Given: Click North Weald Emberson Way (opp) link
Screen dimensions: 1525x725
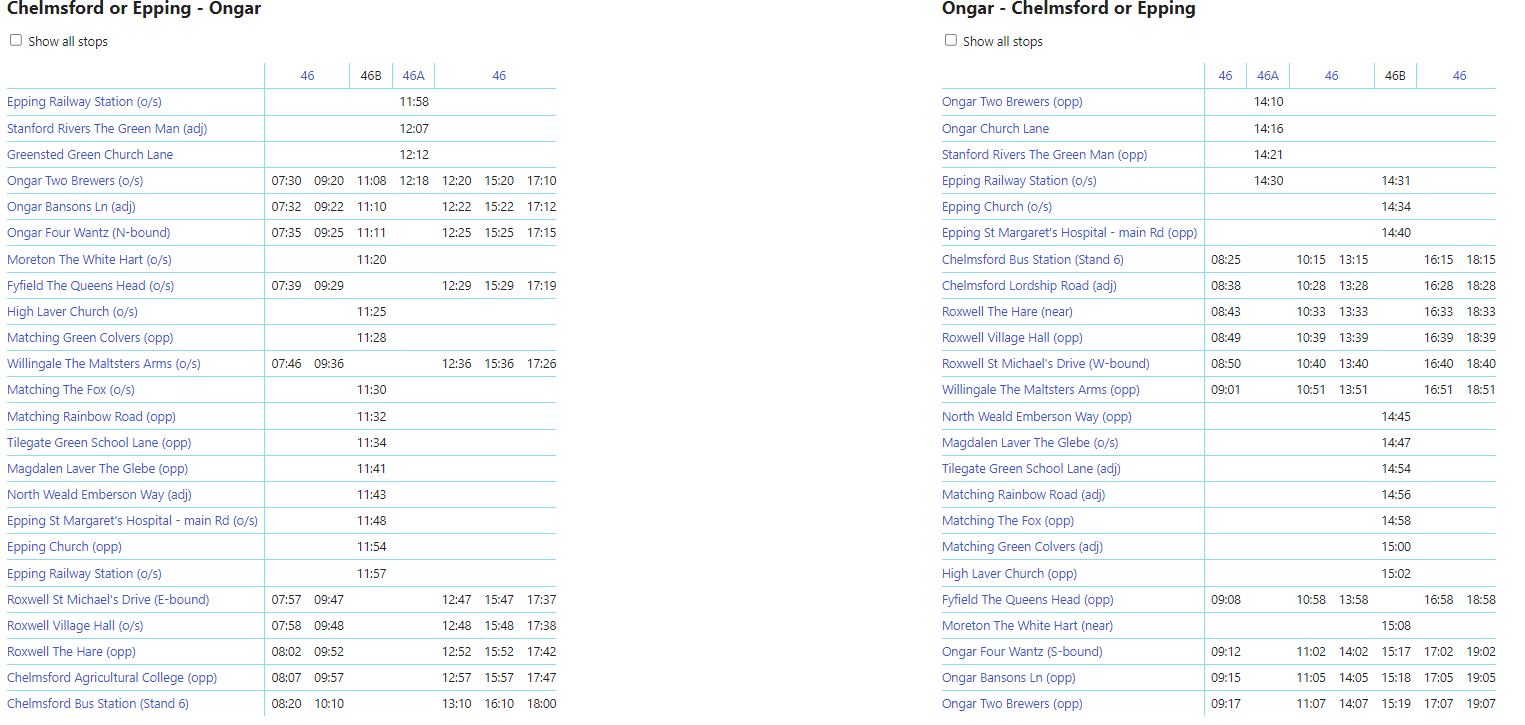Looking at the screenshot, I should tap(1036, 417).
